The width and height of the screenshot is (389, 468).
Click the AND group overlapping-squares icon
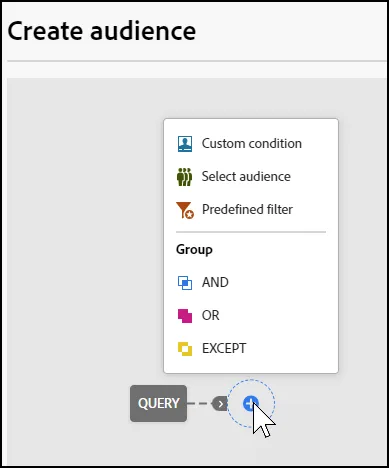(185, 283)
